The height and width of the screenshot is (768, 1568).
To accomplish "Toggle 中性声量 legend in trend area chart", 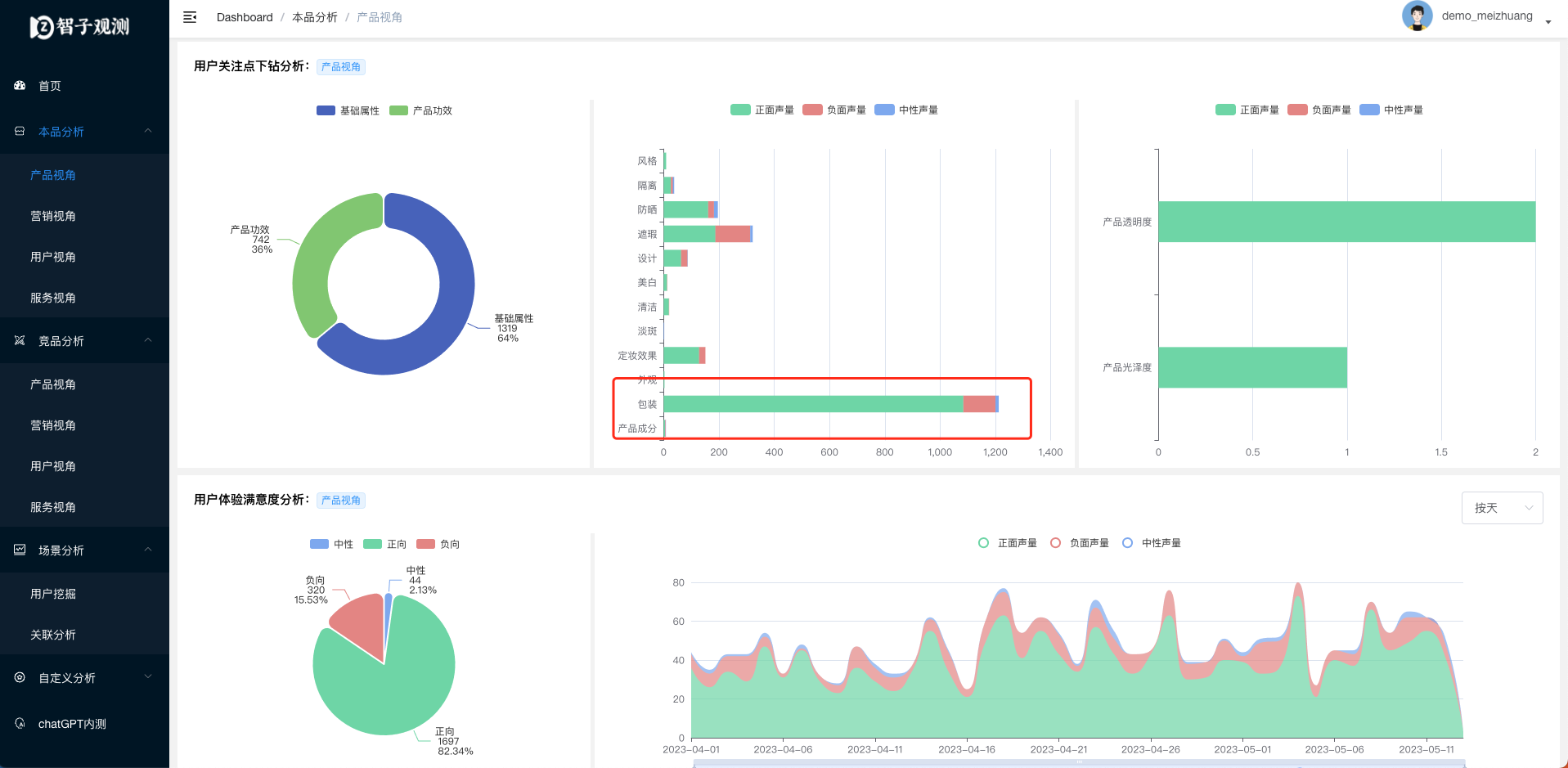I will (1152, 543).
